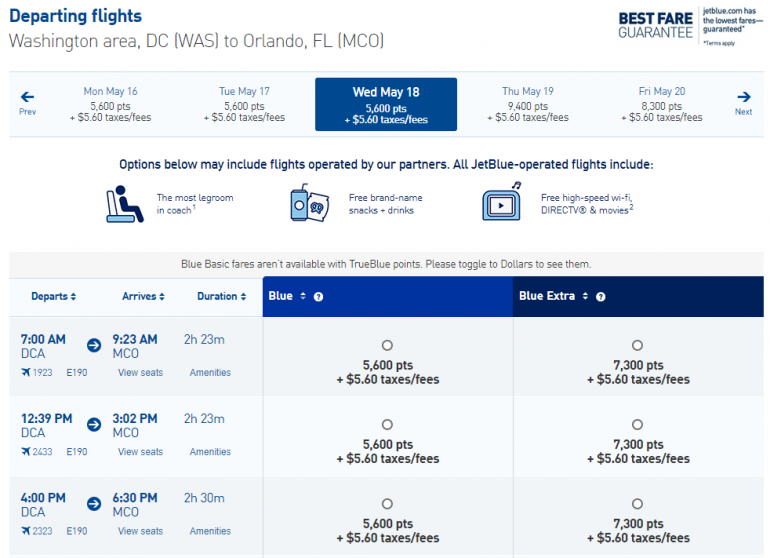Select Blue fare for 7:00 AM flight

point(387,345)
